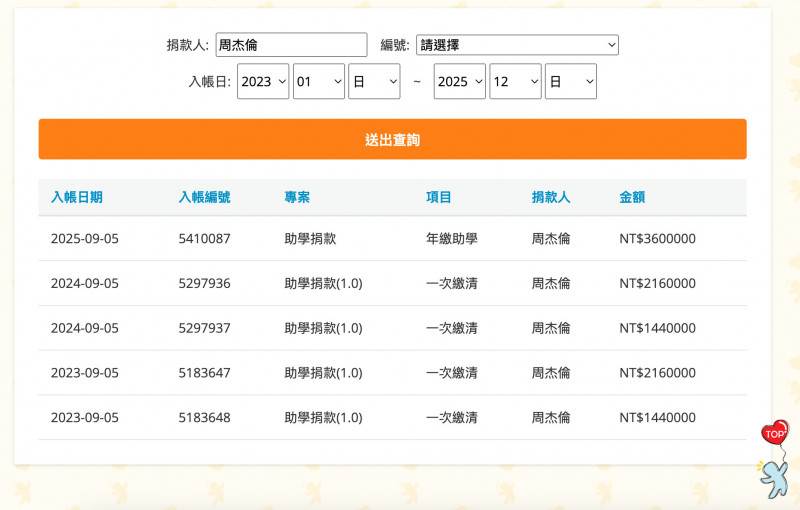Select receipt number 5297936
This screenshot has height=510, width=800.
tap(205, 284)
